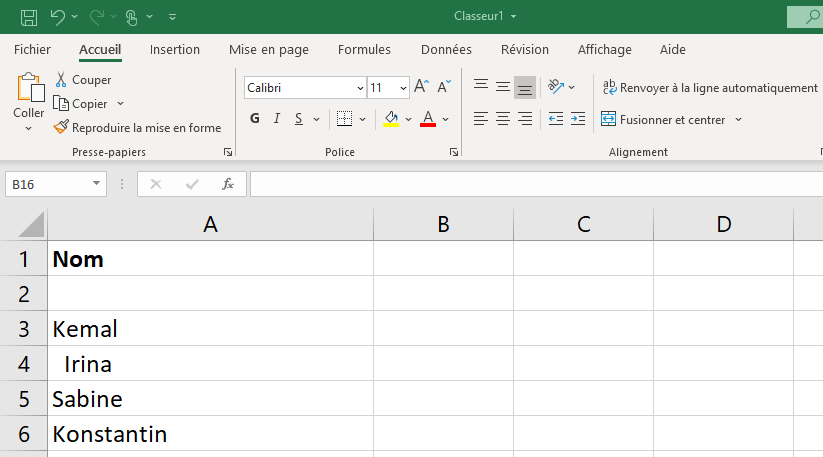The image size is (823, 457).
Task: Increase font size with large A
Action: pos(421,86)
